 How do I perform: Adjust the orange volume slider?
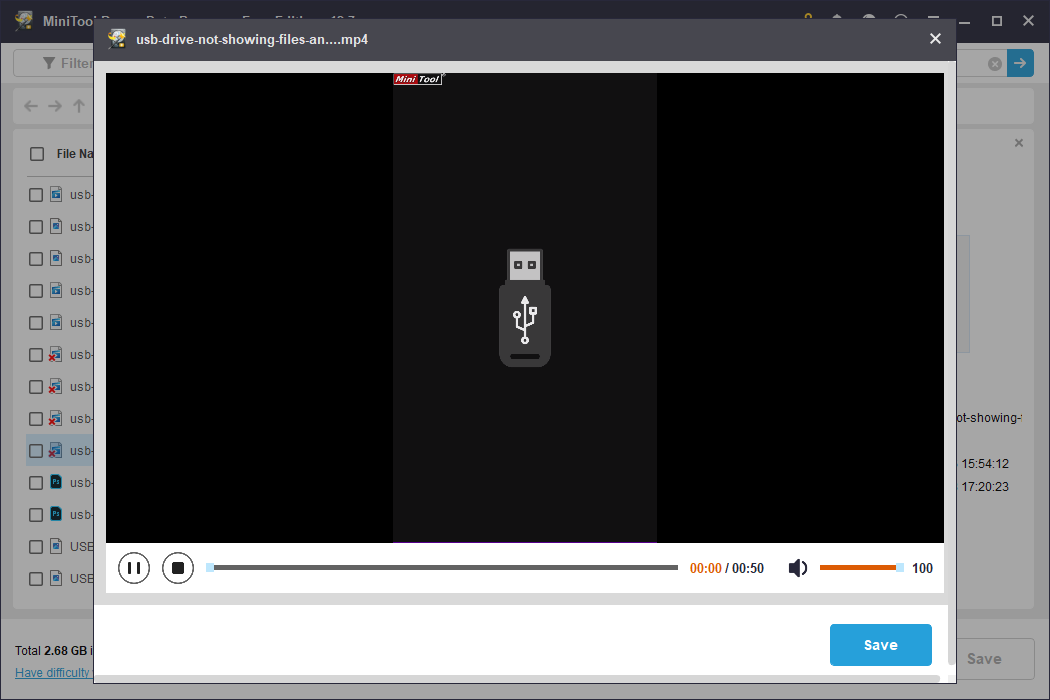[861, 567]
